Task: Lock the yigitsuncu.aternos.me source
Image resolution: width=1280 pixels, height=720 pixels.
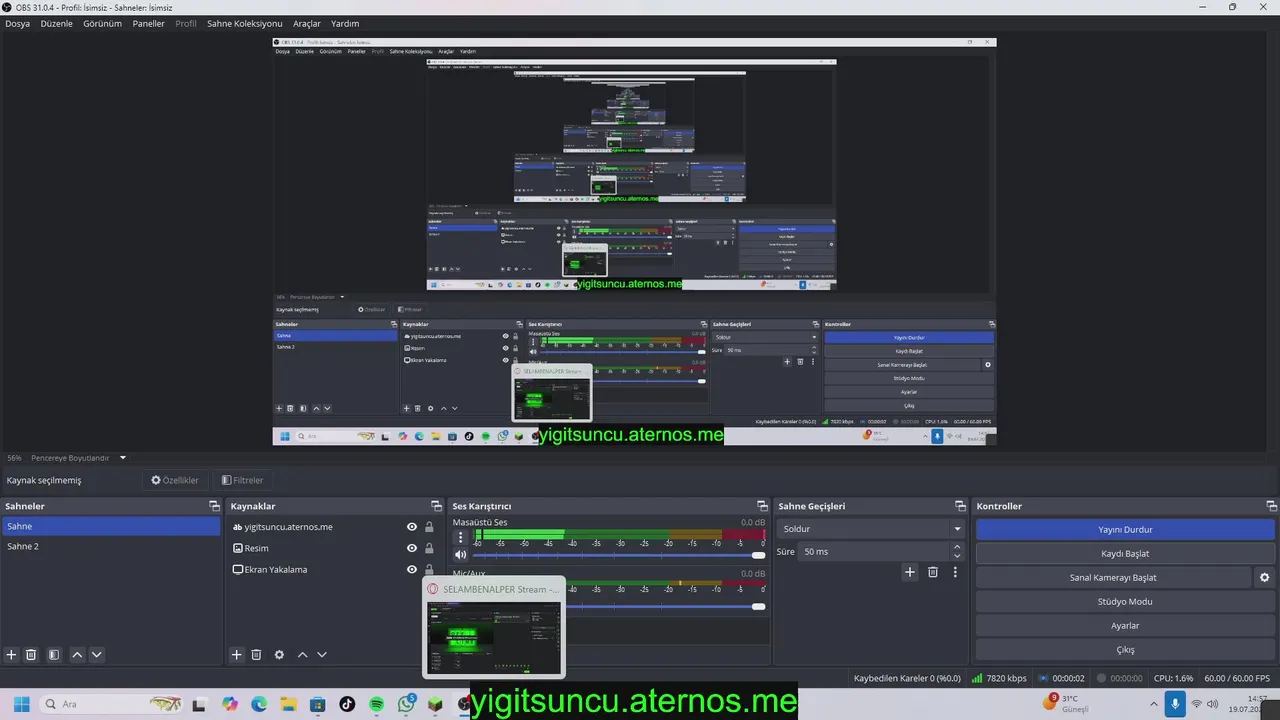Action: (429, 527)
